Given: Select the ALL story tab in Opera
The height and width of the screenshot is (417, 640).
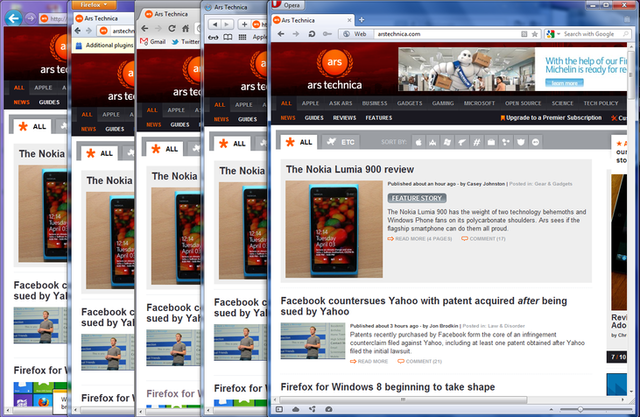Looking at the screenshot, I should click(x=299, y=142).
